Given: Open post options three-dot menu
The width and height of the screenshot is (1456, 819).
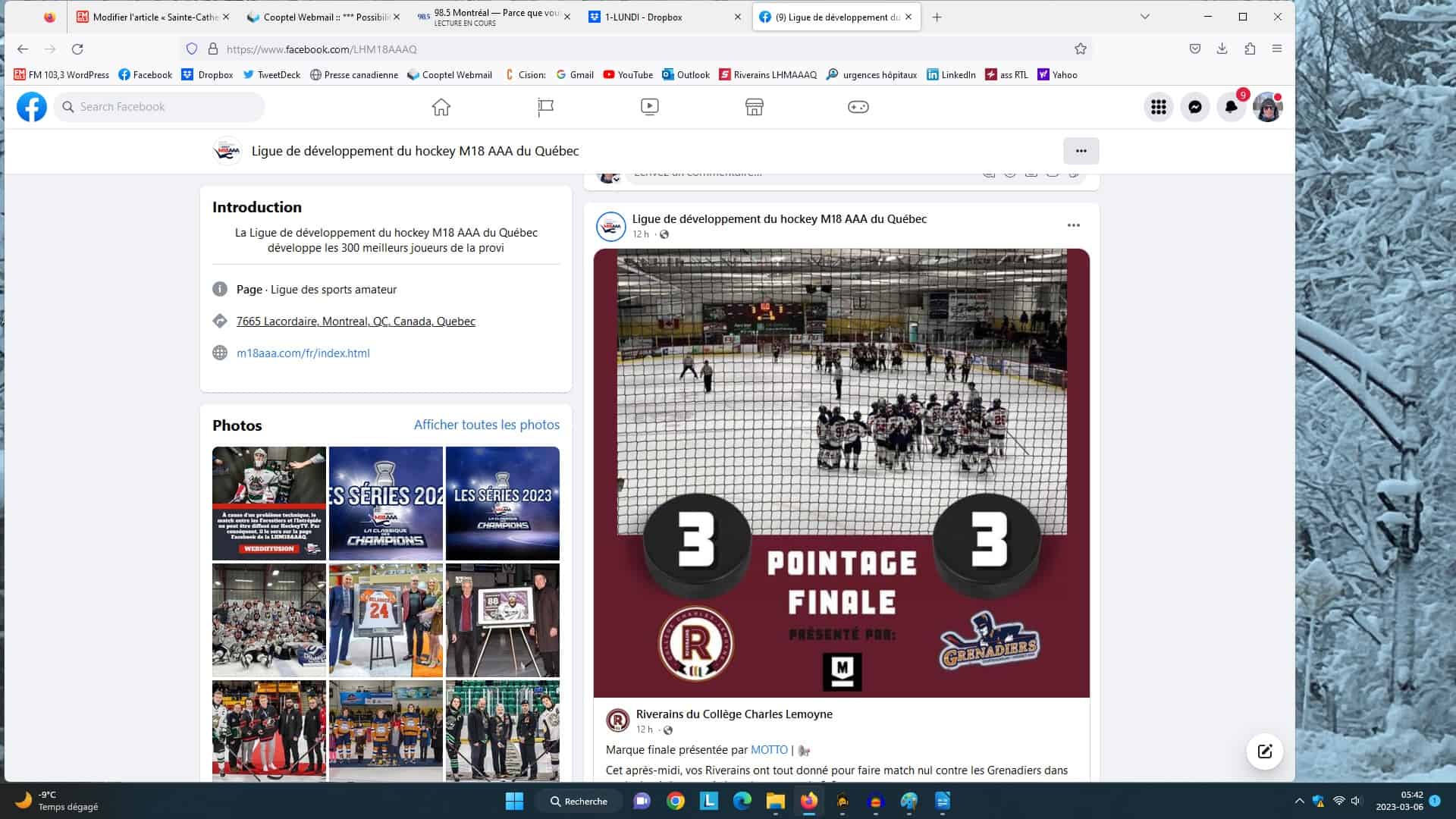Looking at the screenshot, I should pos(1073,225).
